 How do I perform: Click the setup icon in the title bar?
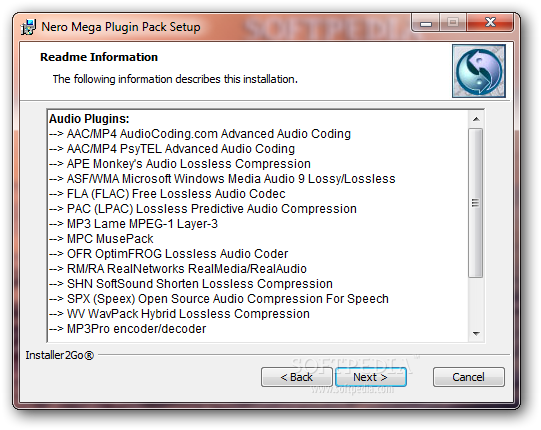point(28,27)
